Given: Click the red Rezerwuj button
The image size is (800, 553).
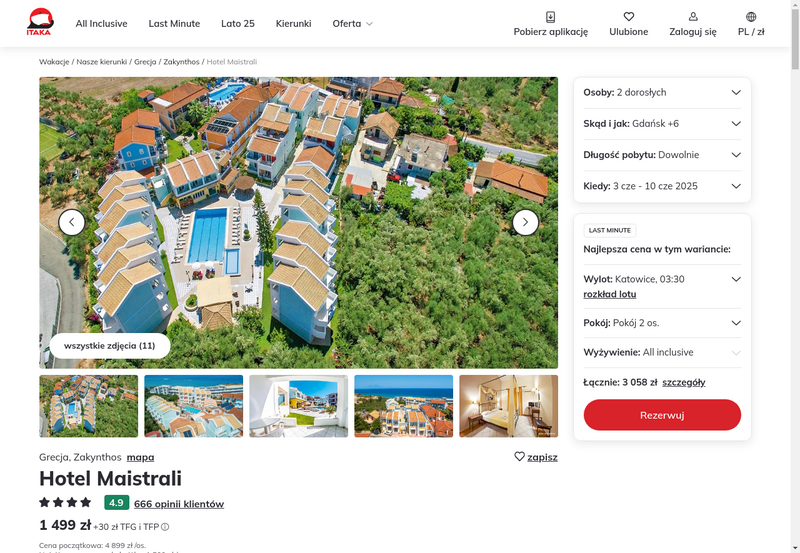Looking at the screenshot, I should coord(662,415).
